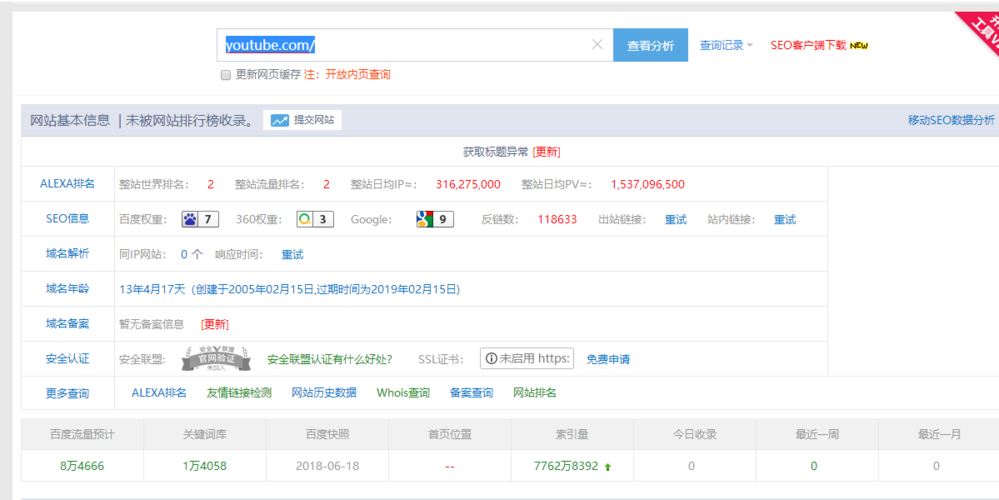Open 网站排名 link
This screenshot has width=999, height=500.
(x=535, y=393)
